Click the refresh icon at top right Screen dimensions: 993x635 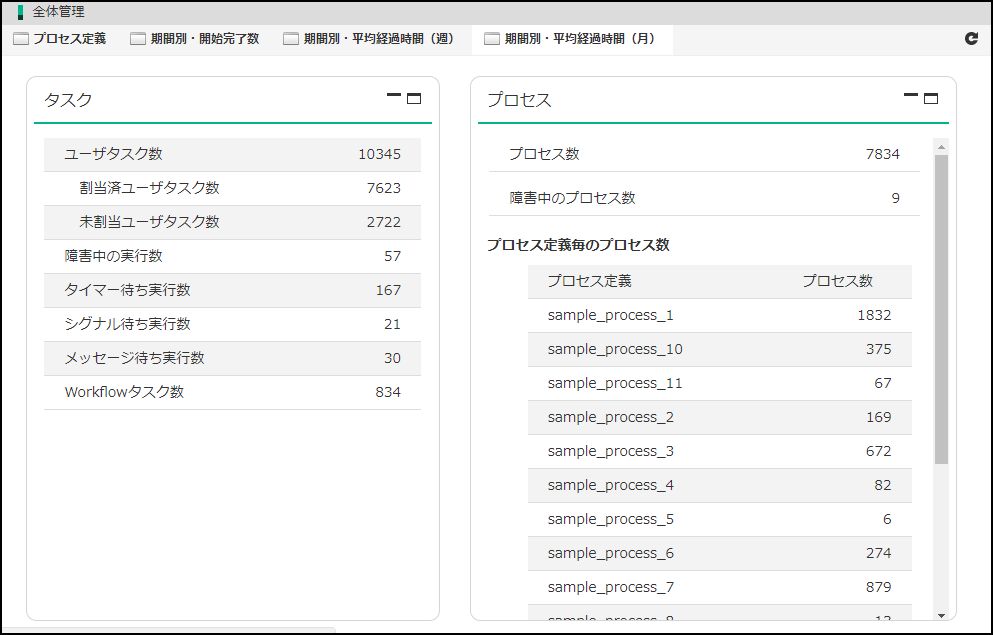pos(971,39)
